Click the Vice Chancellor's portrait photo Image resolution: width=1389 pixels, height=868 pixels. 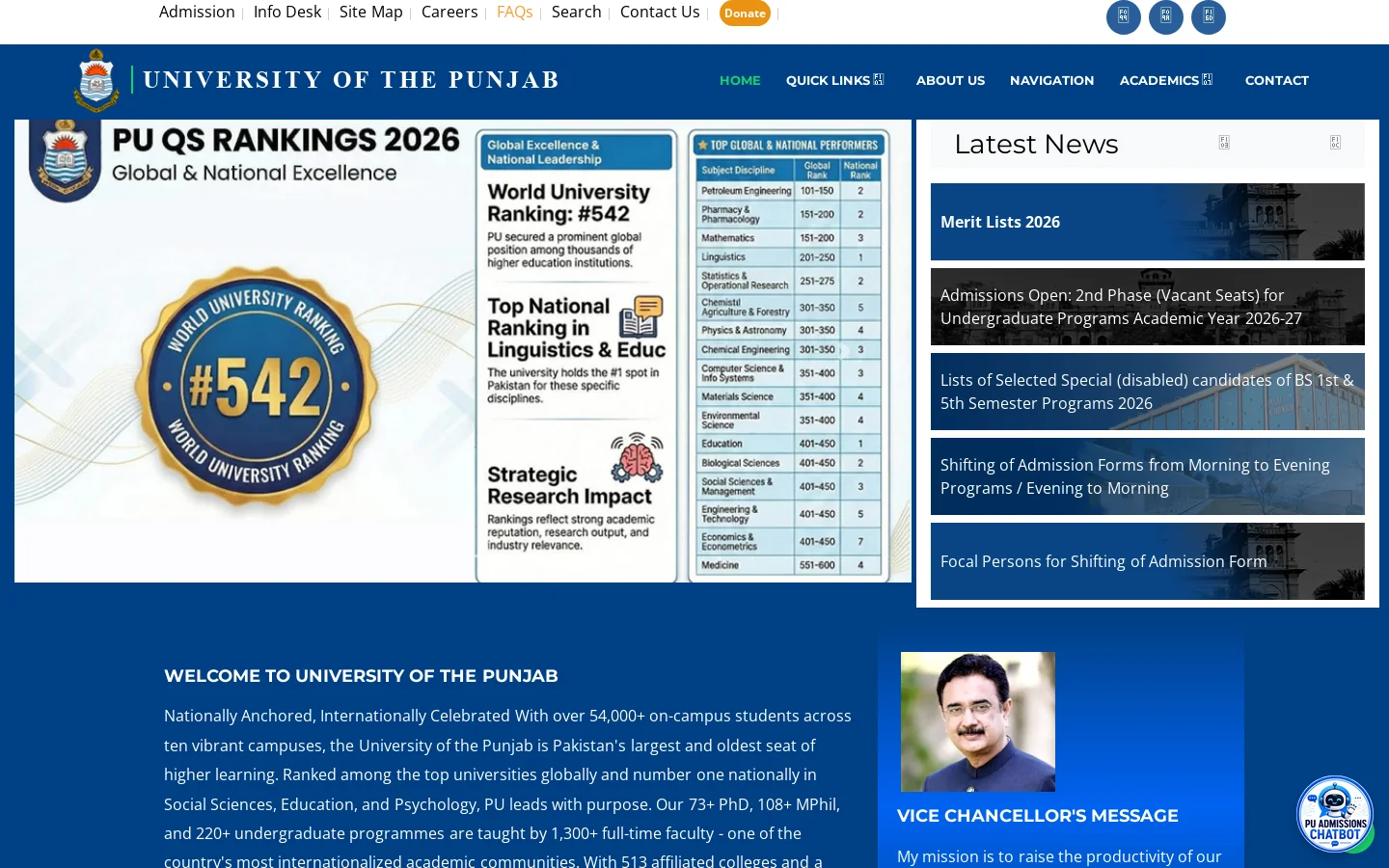(x=978, y=721)
